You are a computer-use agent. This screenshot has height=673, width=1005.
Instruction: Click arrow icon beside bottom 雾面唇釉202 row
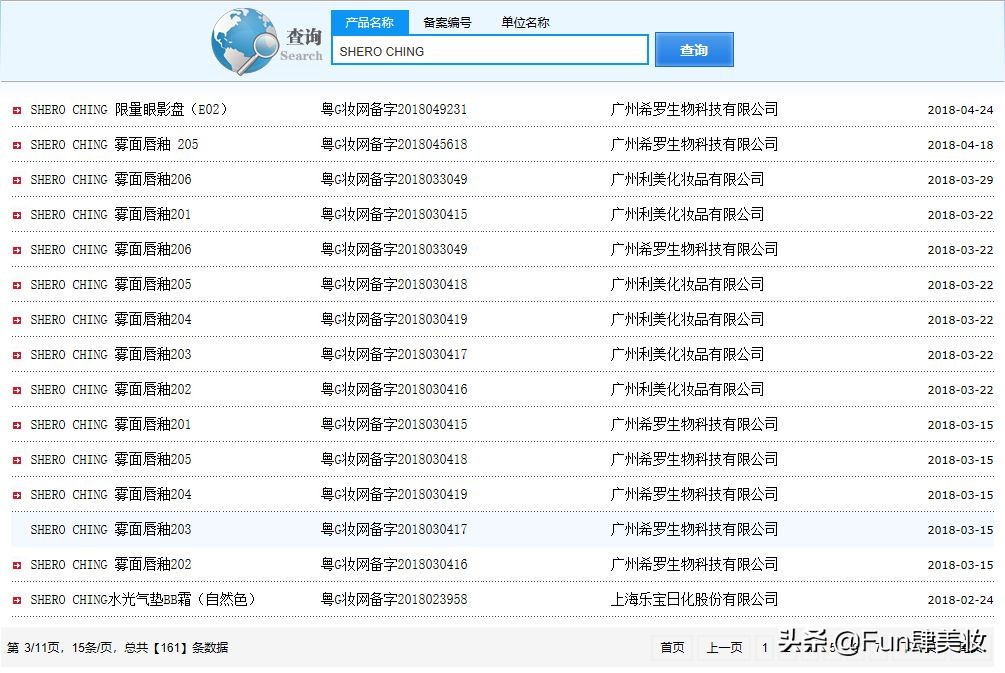click(15, 564)
